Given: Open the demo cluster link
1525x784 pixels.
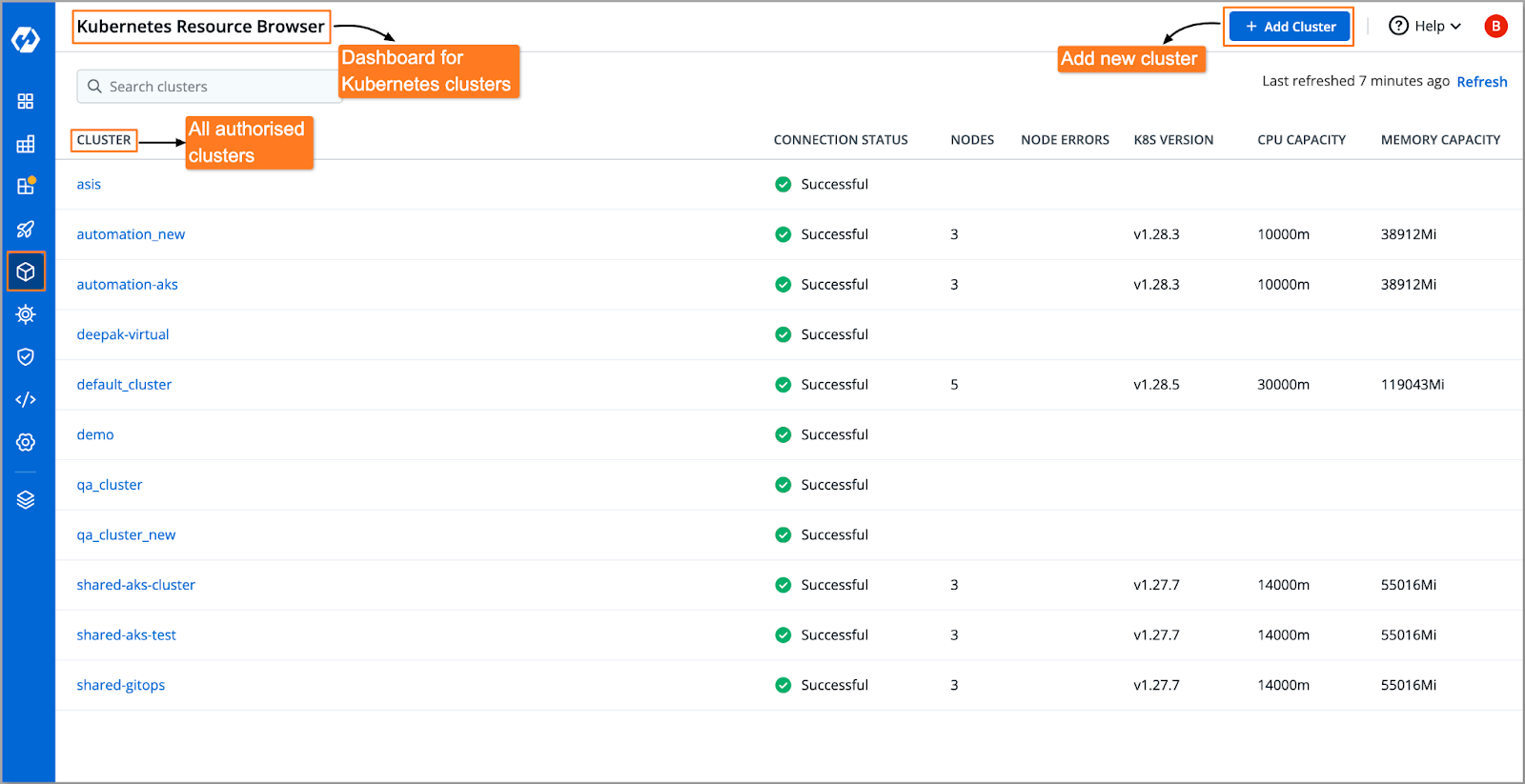Looking at the screenshot, I should [95, 434].
